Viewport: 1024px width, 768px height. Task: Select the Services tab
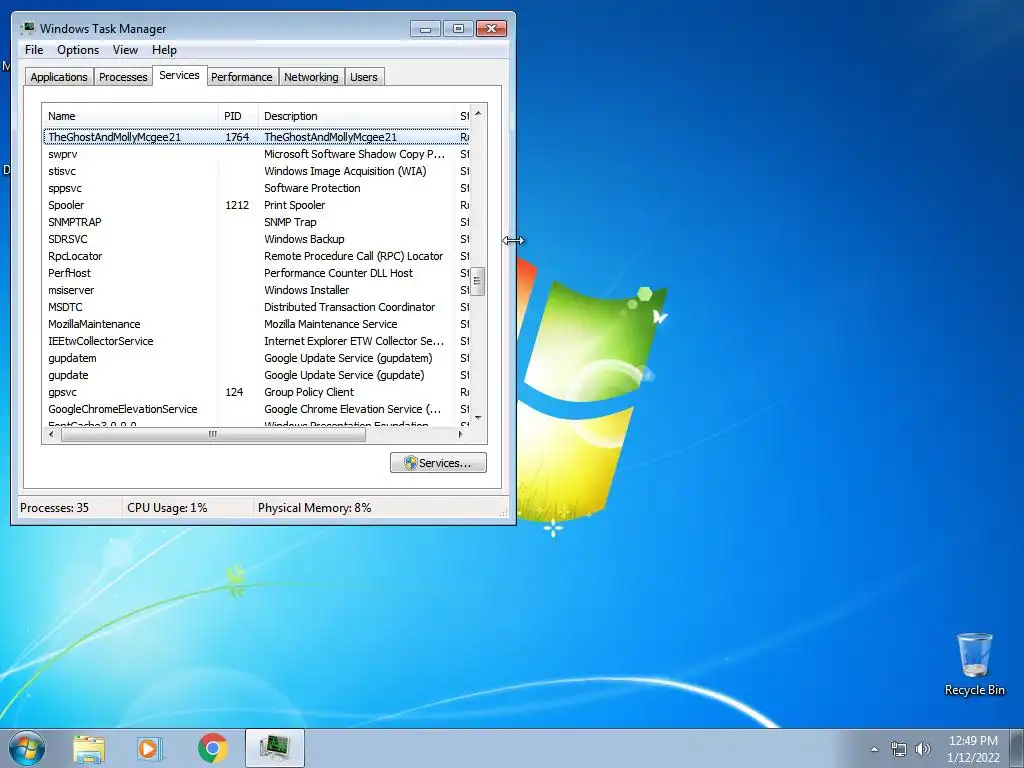click(180, 76)
